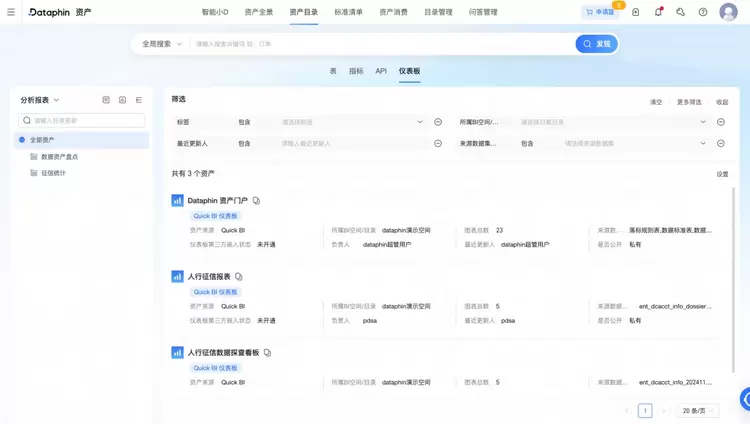Open the hamburger menu beside the Dataphin logo

(x=11, y=12)
